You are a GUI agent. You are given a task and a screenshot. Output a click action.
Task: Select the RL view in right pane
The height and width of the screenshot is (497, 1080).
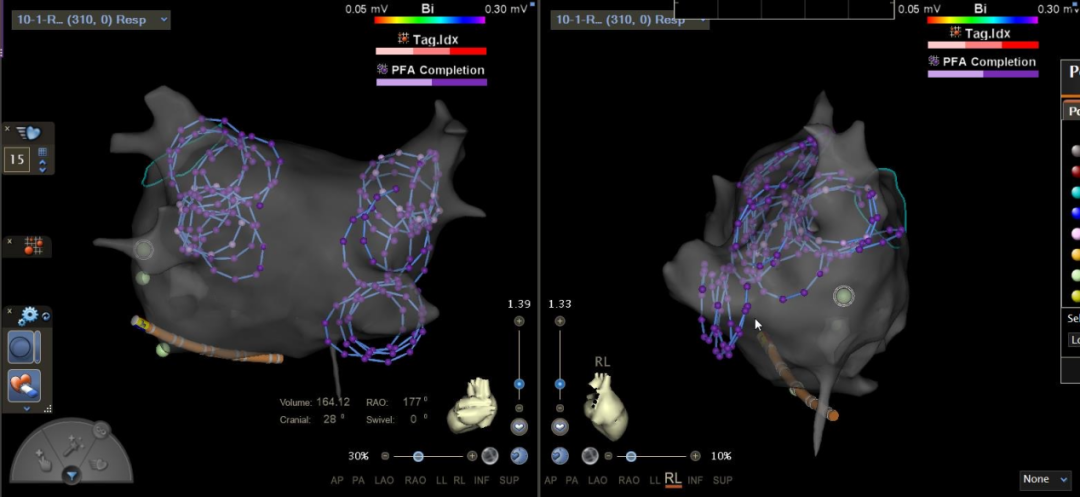pos(672,481)
